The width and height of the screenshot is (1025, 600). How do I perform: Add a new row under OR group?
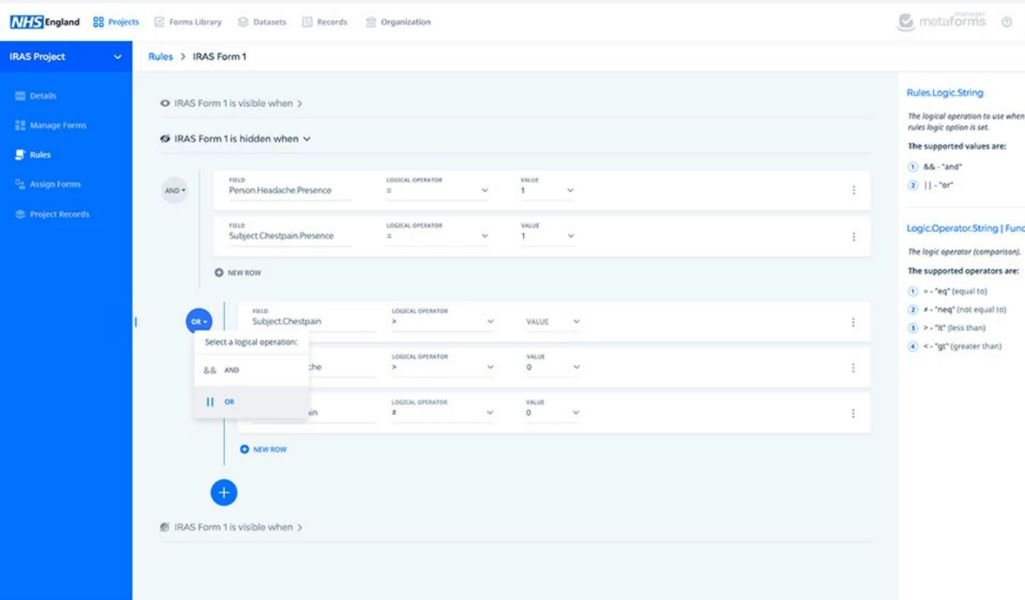(x=263, y=449)
